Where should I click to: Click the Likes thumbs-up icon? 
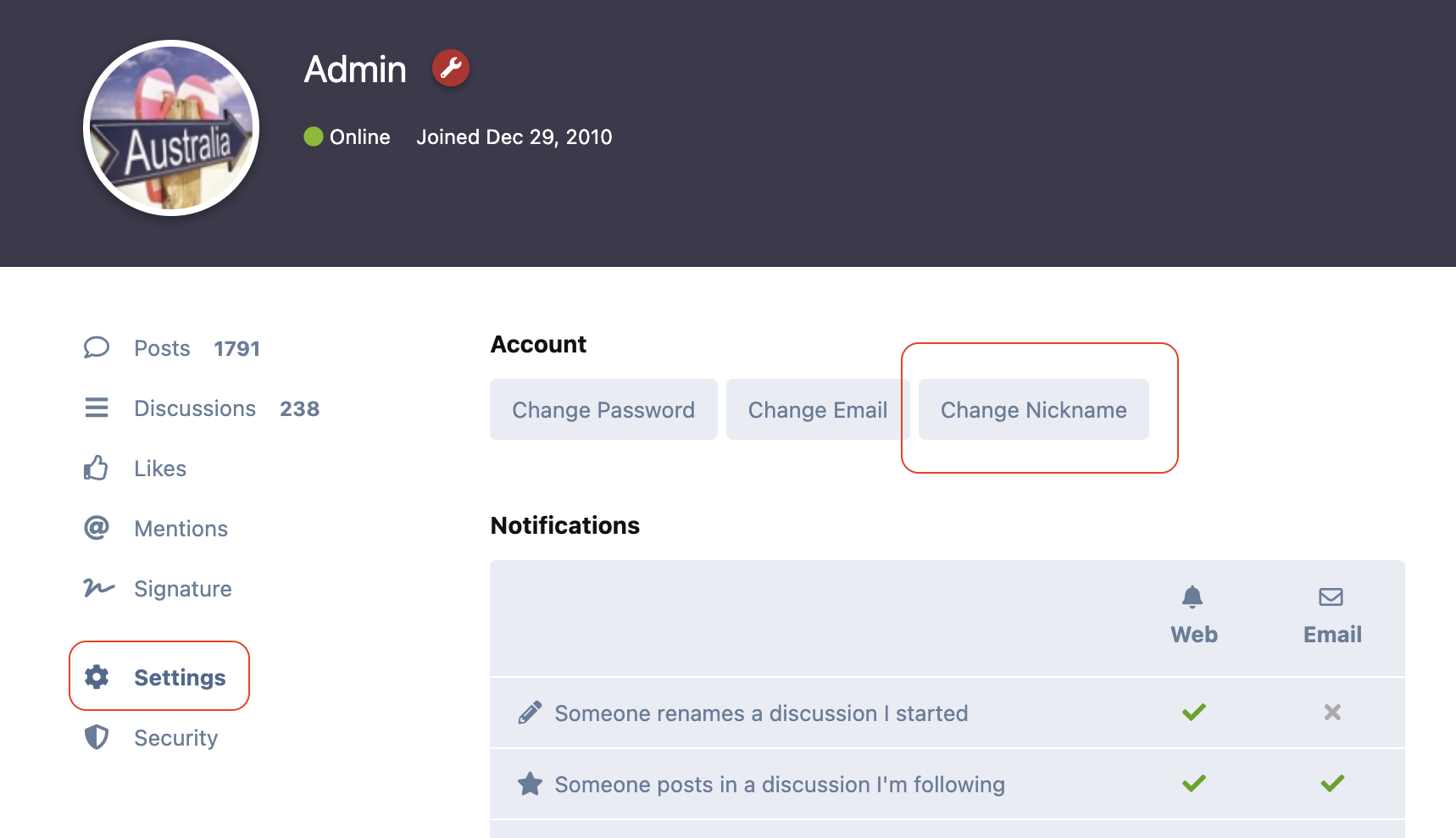97,469
